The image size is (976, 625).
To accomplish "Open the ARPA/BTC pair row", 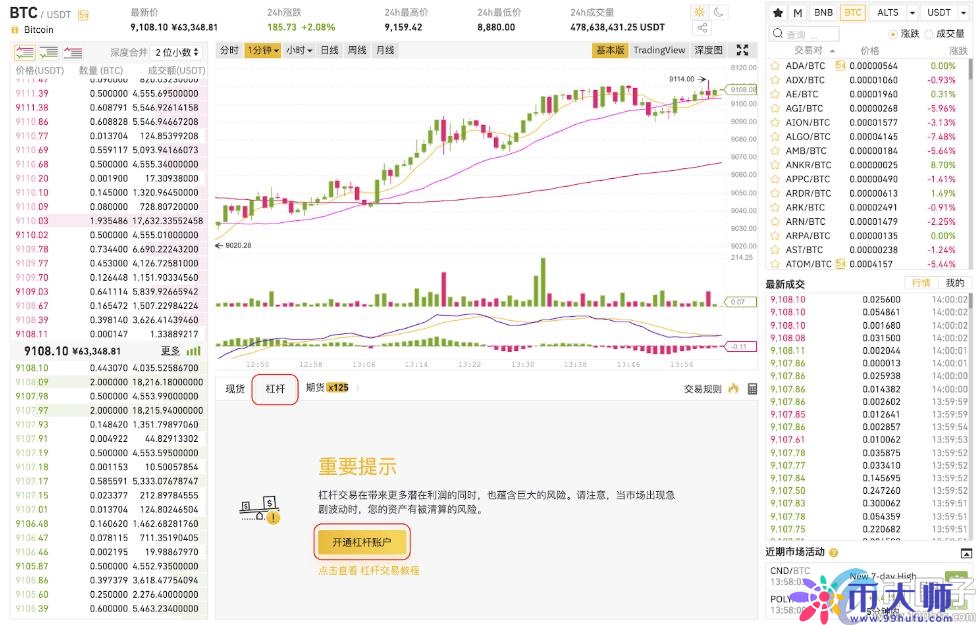I will pyautogui.click(x=868, y=236).
